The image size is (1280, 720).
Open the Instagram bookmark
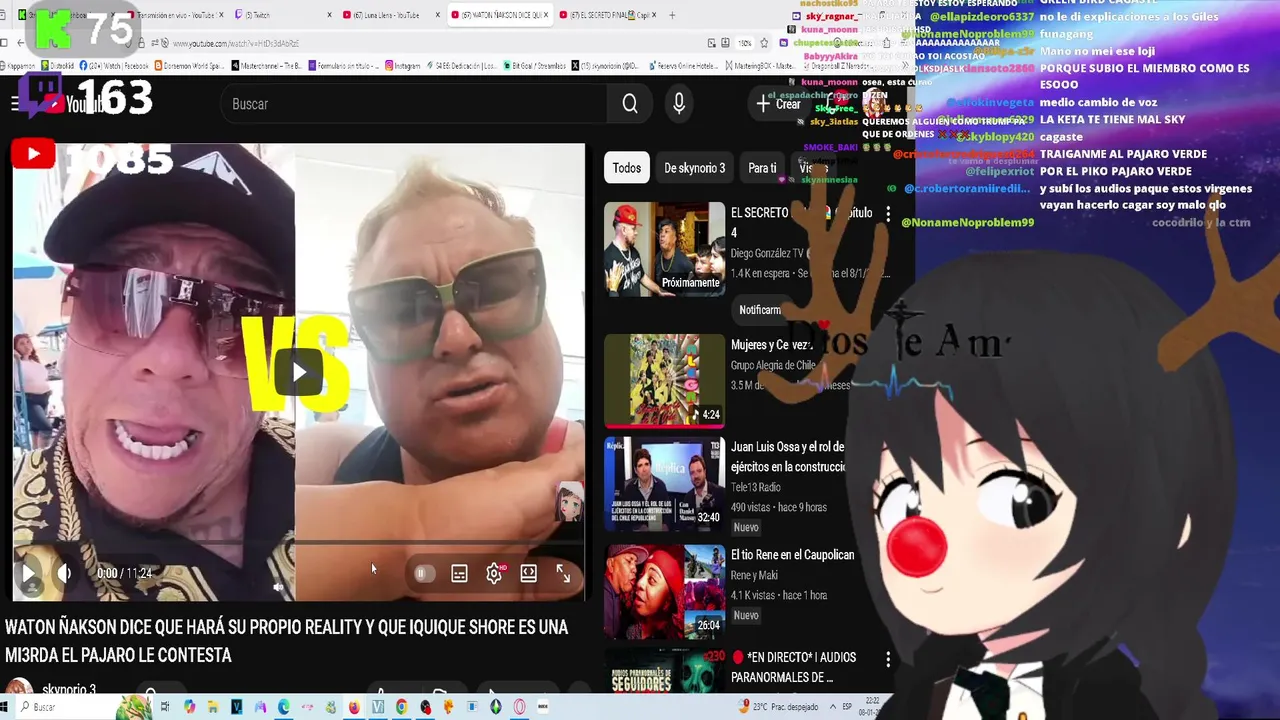pyautogui.click(x=402, y=66)
